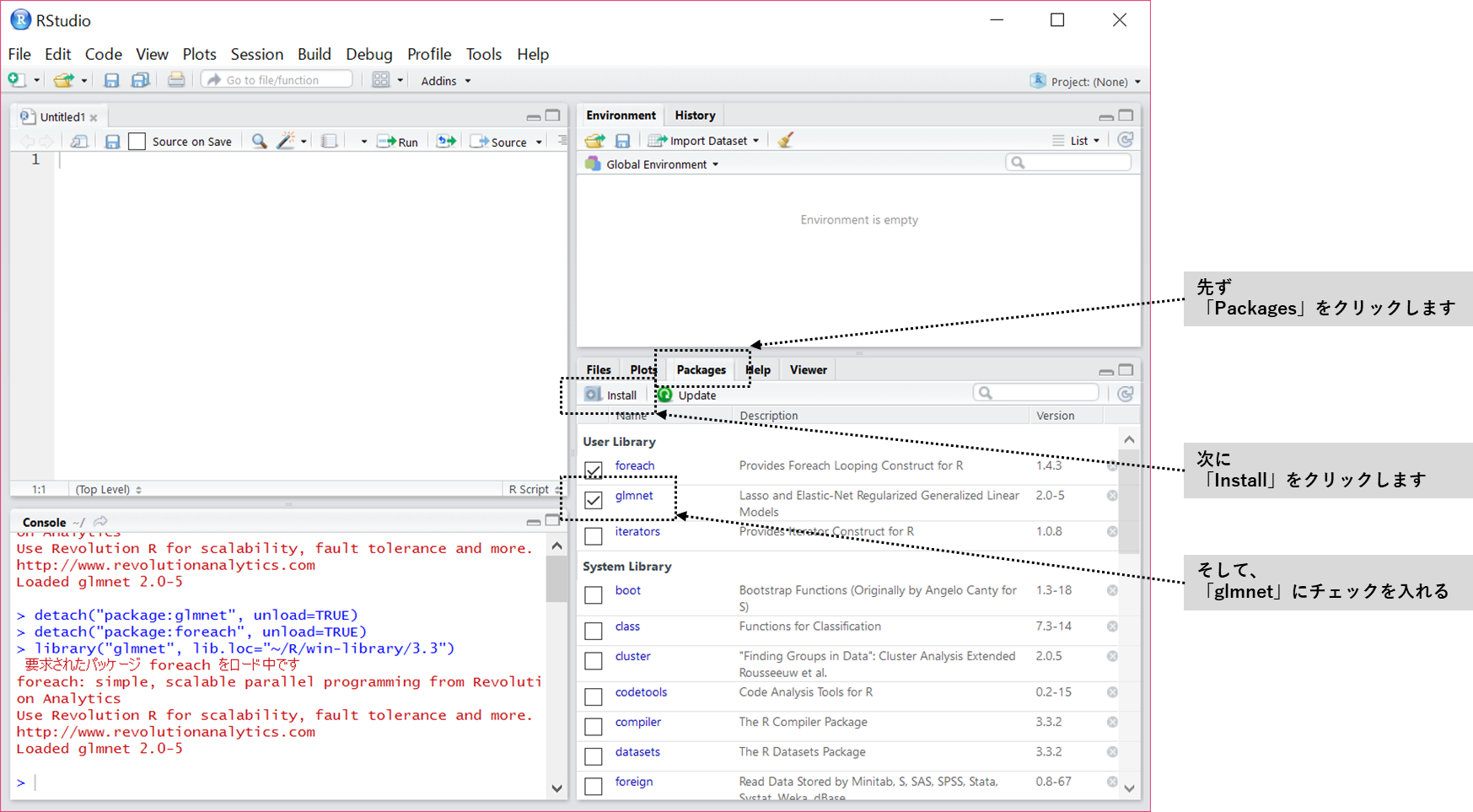This screenshot has height=812, width=1473.
Task: Open the Session menu
Action: (256, 54)
